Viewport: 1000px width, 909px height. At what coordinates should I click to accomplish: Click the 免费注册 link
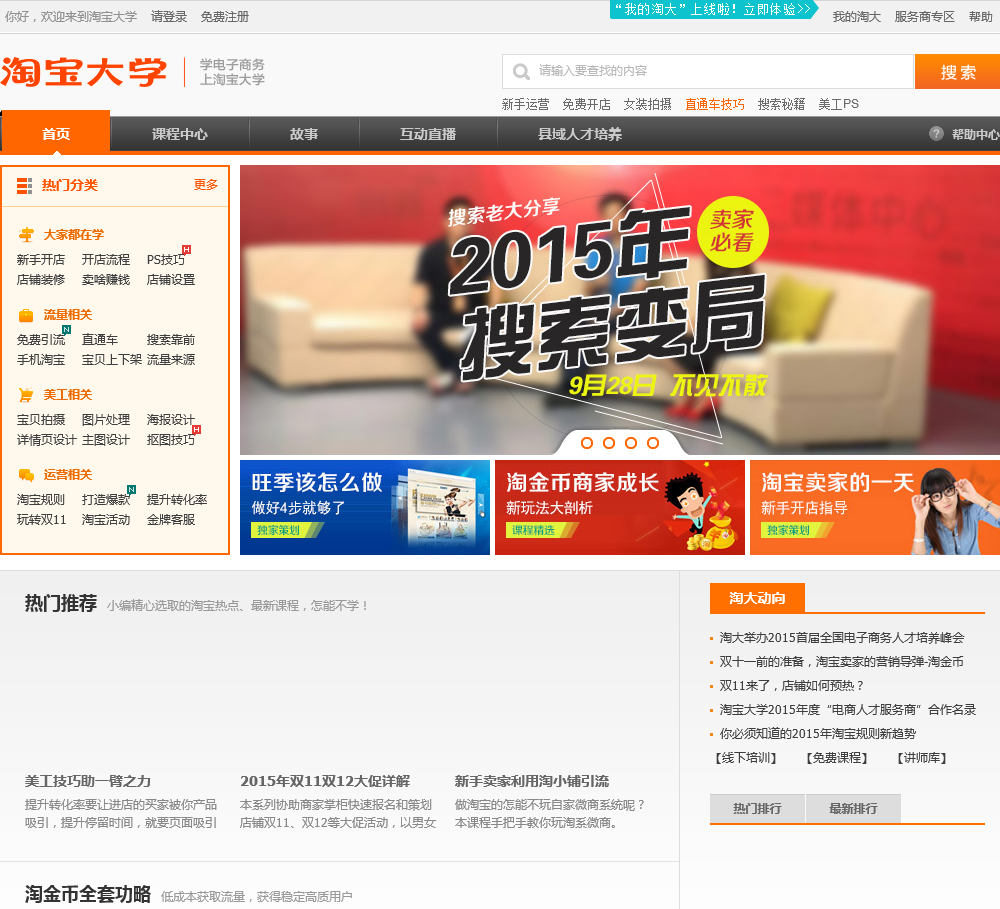224,17
